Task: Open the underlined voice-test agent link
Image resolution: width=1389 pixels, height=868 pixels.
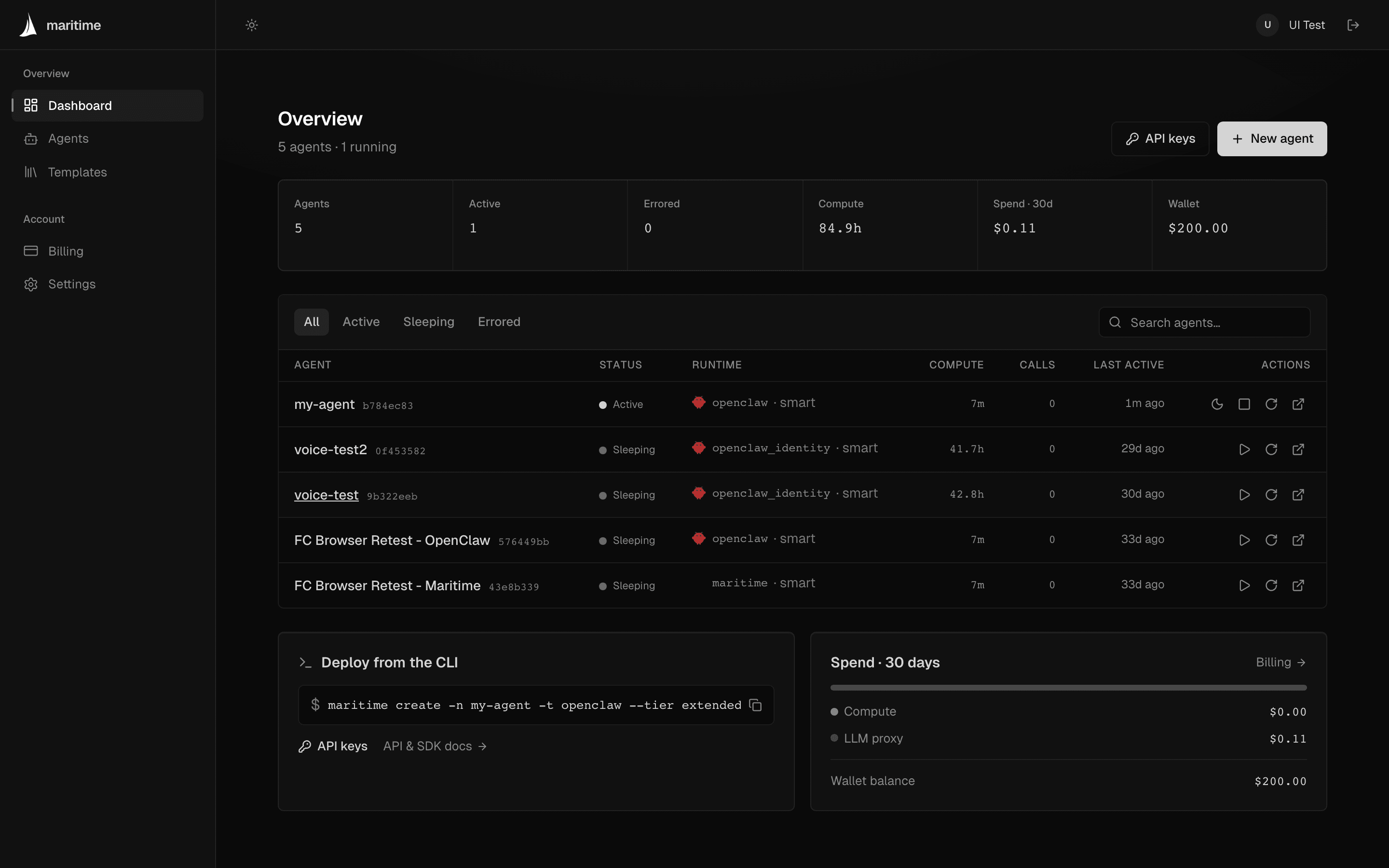Action: [x=326, y=495]
